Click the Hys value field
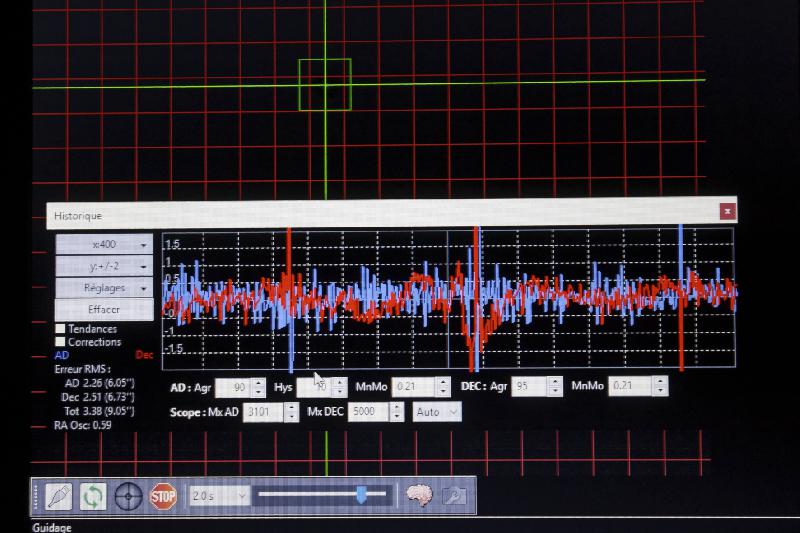This screenshot has height=533, width=800. pyautogui.click(x=314, y=388)
